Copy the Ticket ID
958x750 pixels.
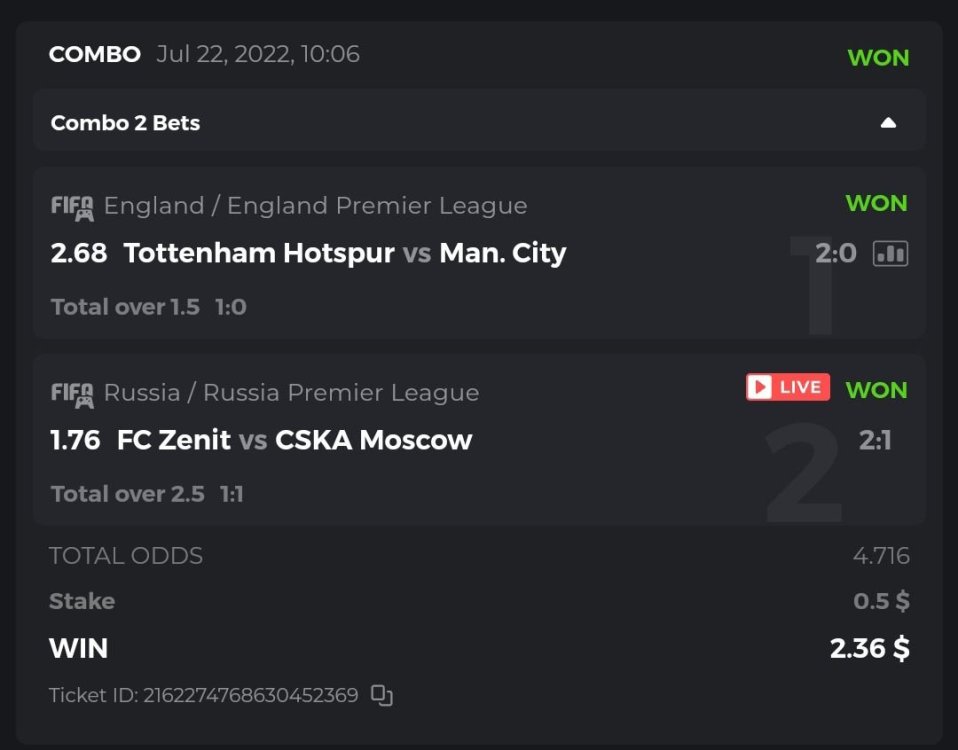coord(381,695)
